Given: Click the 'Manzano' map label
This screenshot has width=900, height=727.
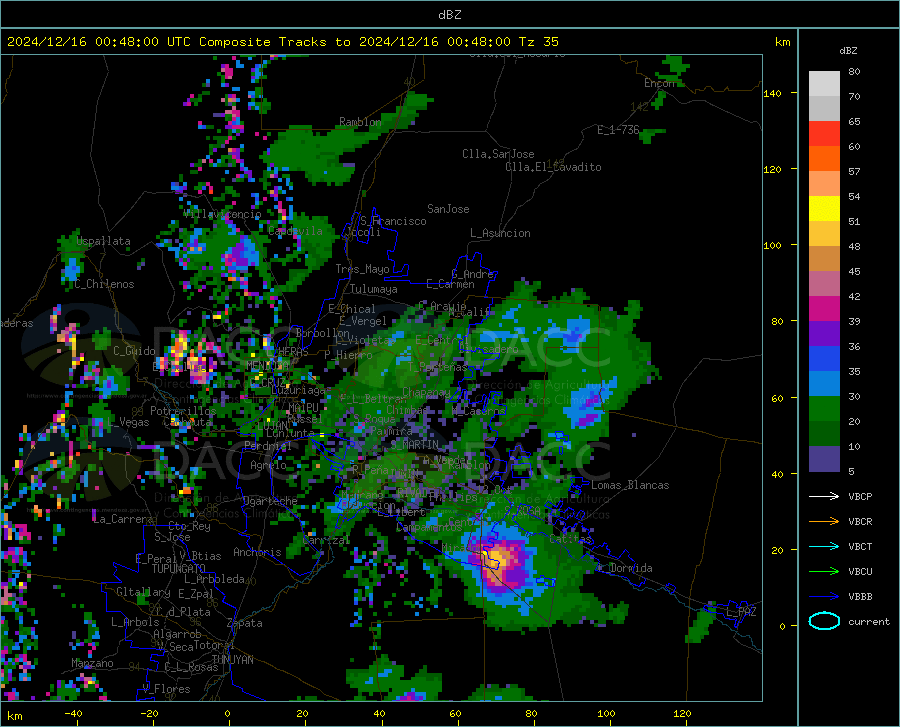Looking at the screenshot, I should (x=92, y=663).
